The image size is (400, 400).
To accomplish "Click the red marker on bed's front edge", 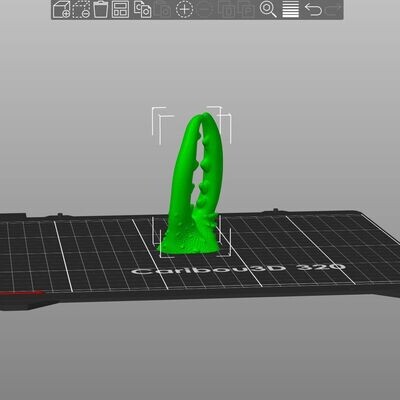I will pos(21,293).
